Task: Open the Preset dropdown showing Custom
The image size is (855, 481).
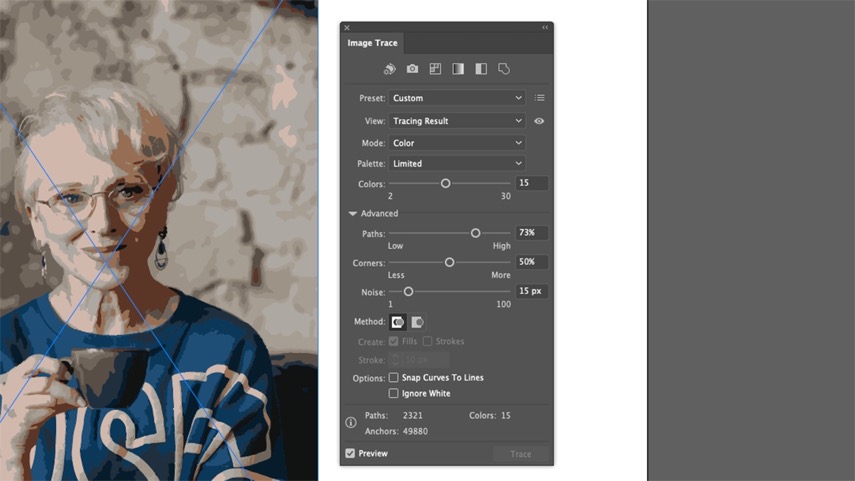Action: [x=457, y=98]
